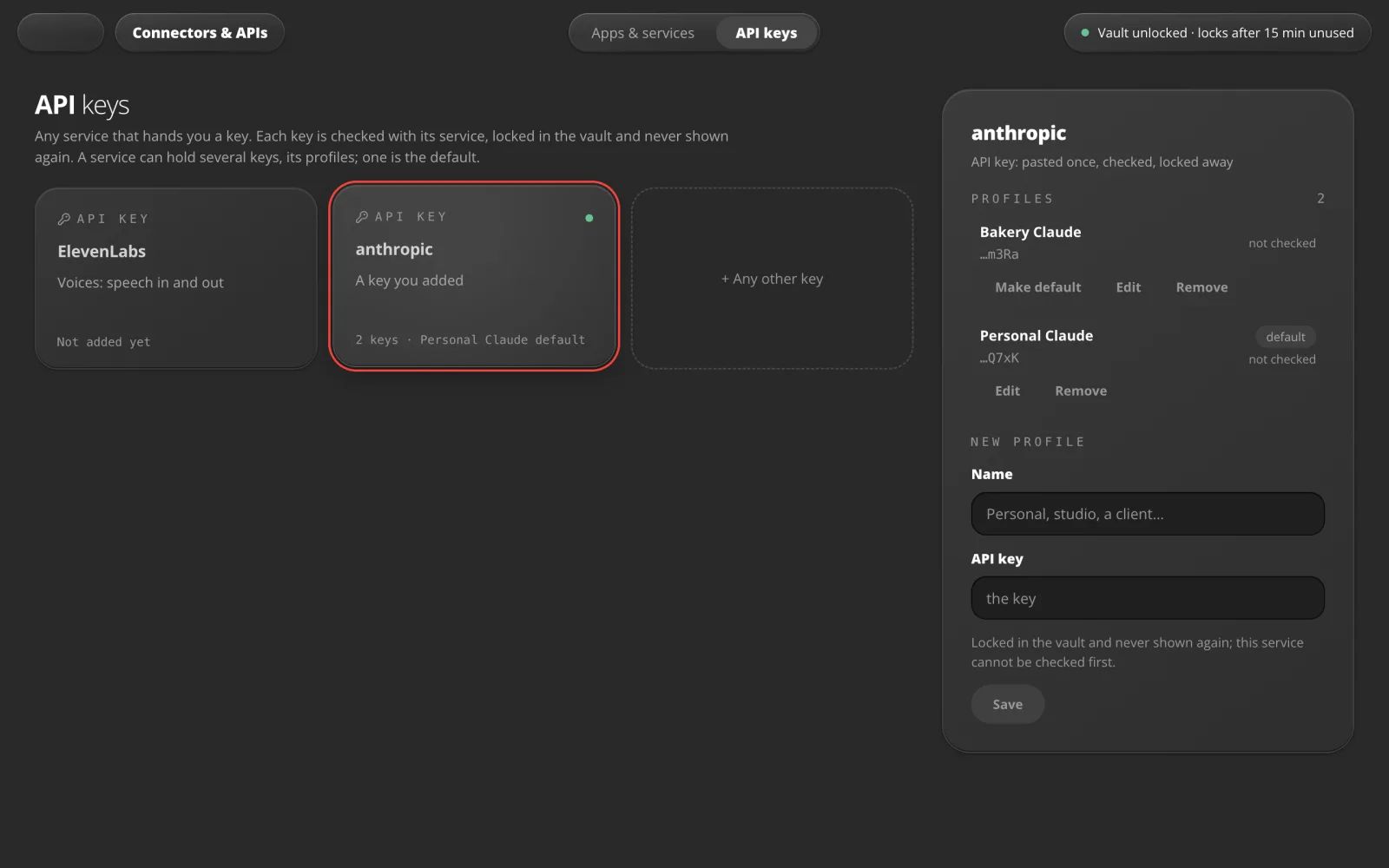Click the green status dot on anthropic card
The width and height of the screenshot is (1389, 868).
point(589,218)
